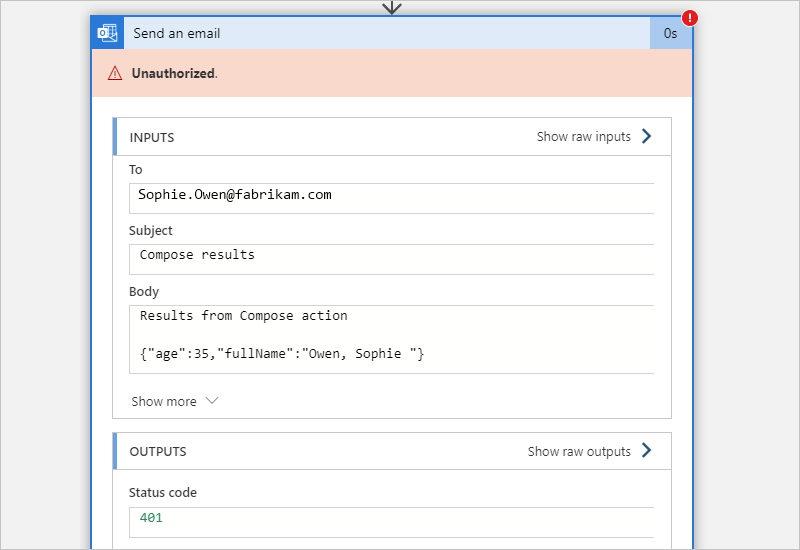Open Show raw inputs

(x=583, y=137)
